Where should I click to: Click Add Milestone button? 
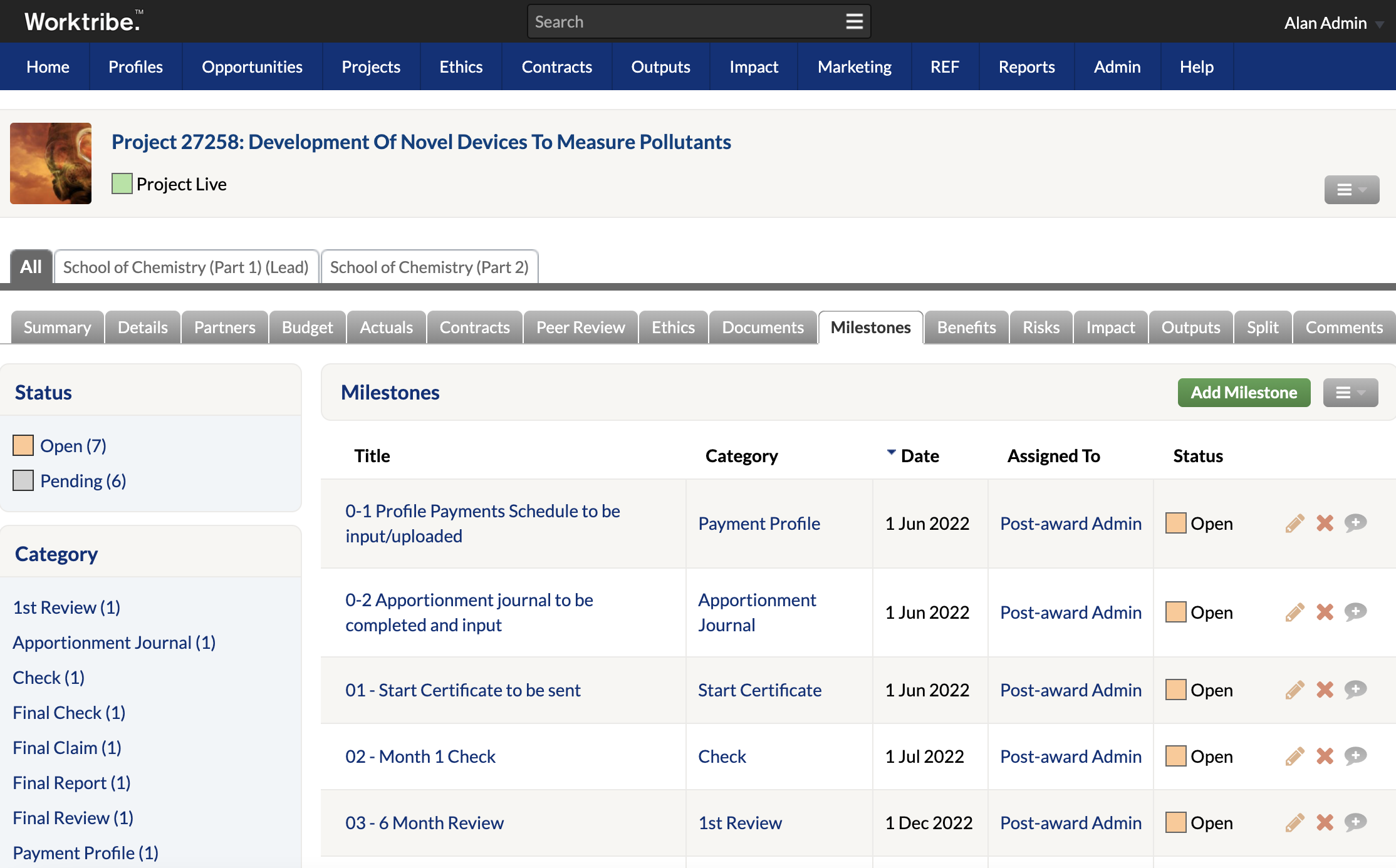[x=1243, y=392]
